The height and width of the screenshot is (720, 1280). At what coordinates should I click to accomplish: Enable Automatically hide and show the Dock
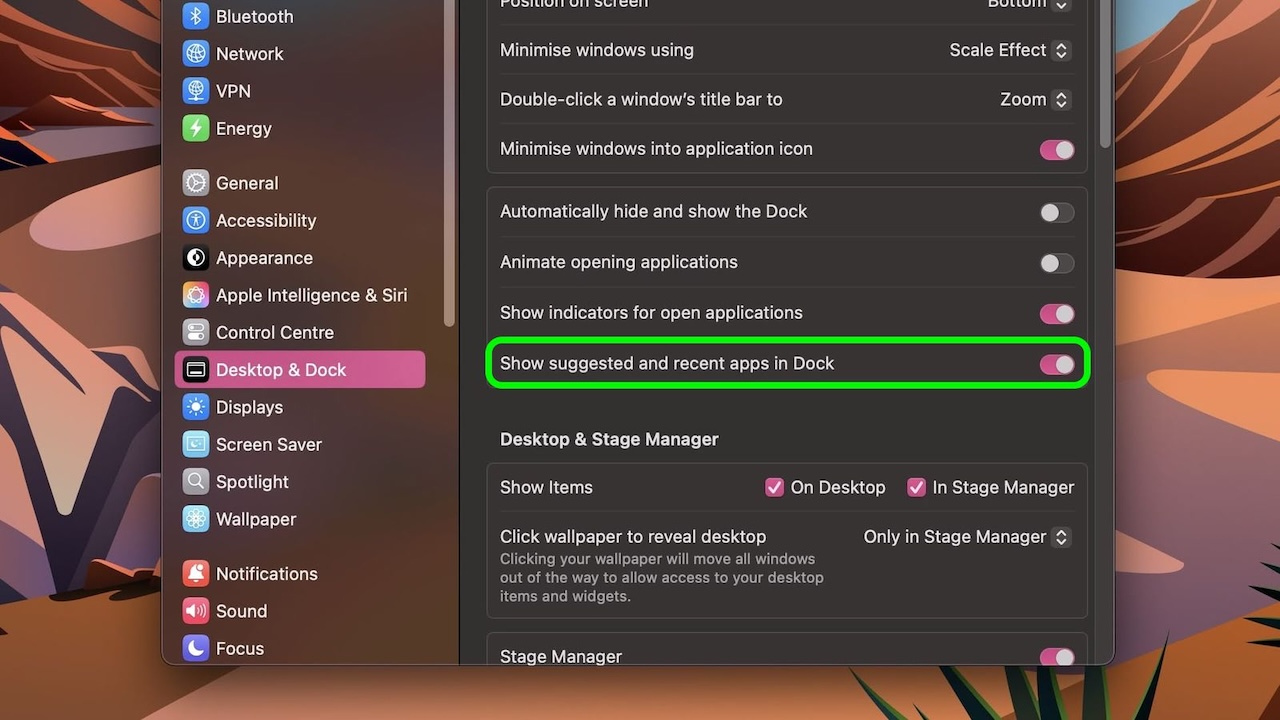pos(1056,212)
